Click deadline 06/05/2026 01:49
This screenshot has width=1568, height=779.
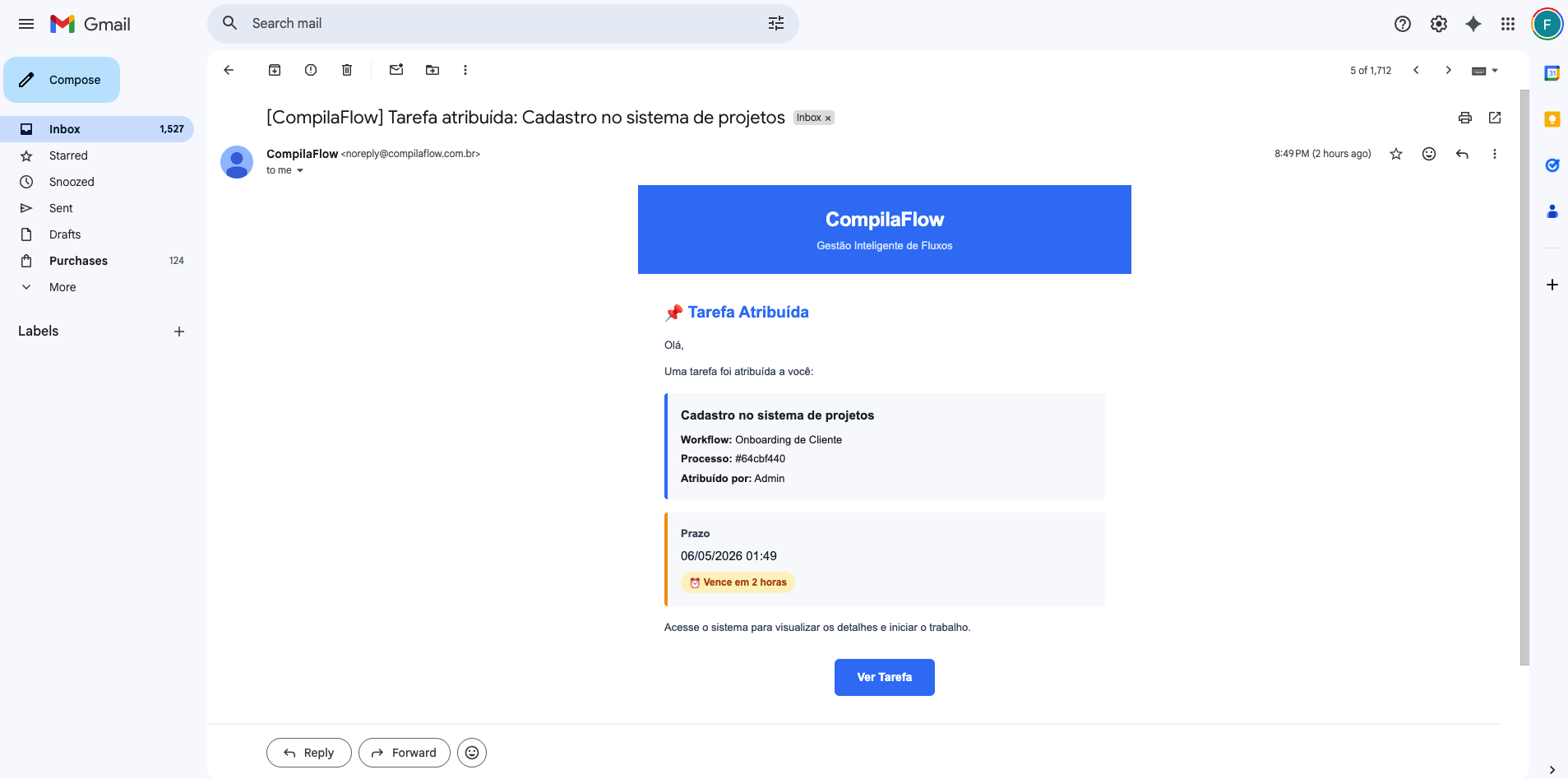[x=728, y=556]
